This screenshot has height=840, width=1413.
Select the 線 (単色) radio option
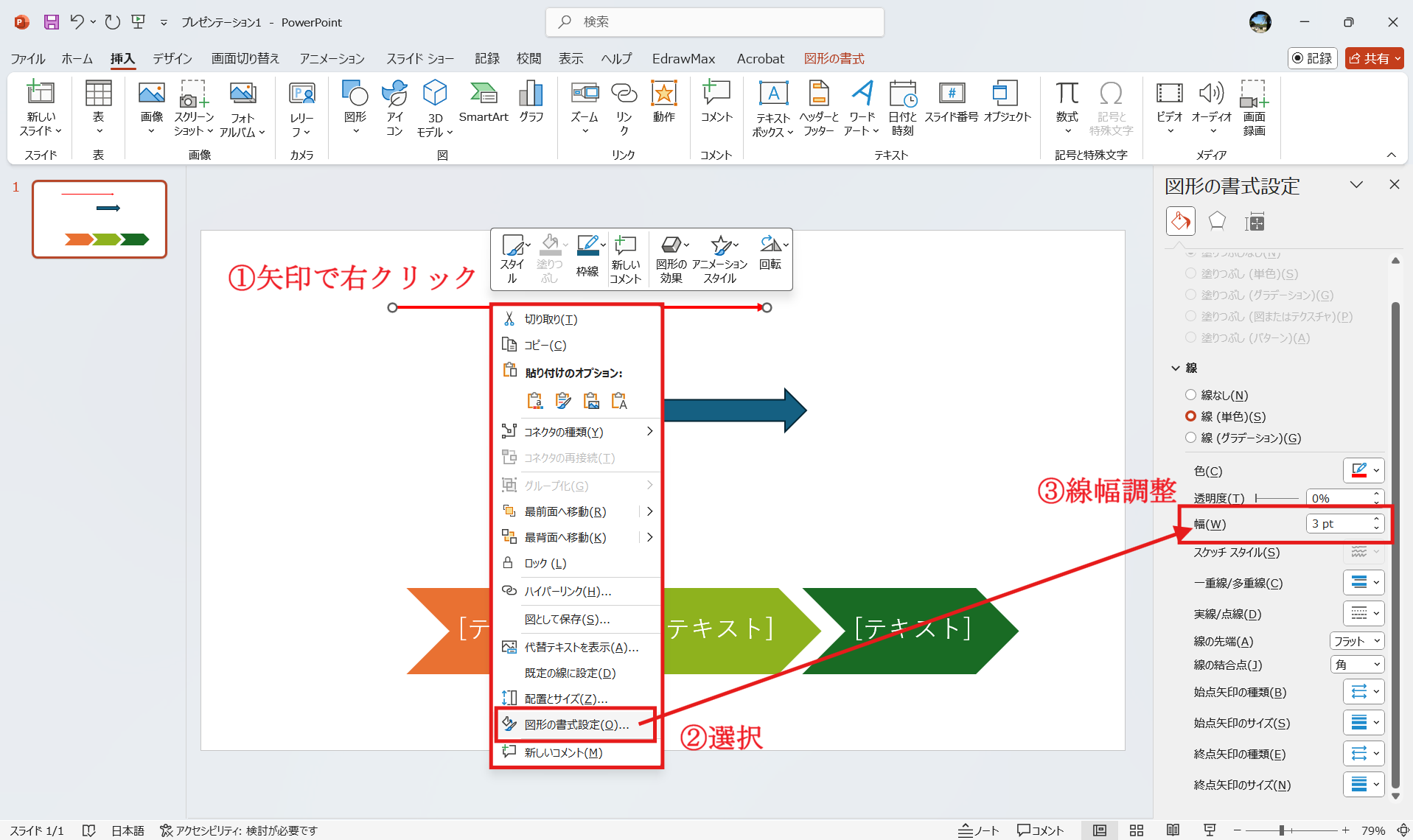[x=1190, y=416]
